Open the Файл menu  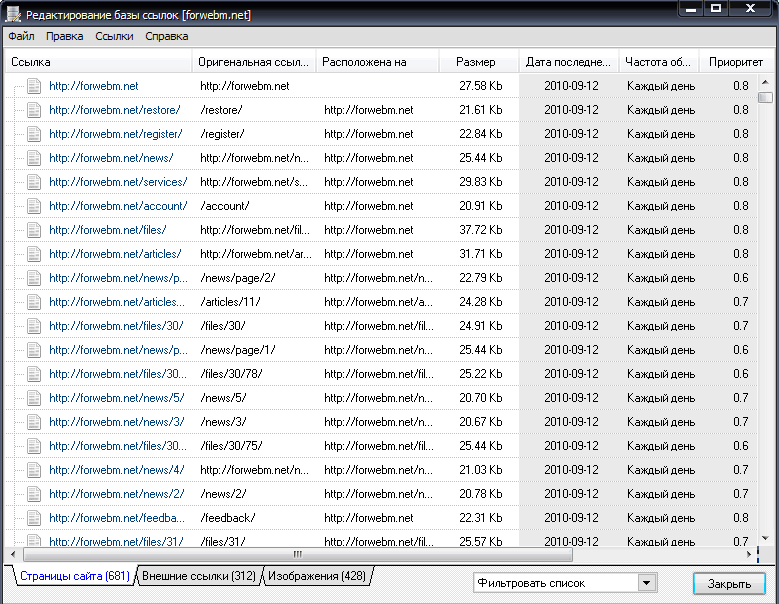(x=21, y=36)
